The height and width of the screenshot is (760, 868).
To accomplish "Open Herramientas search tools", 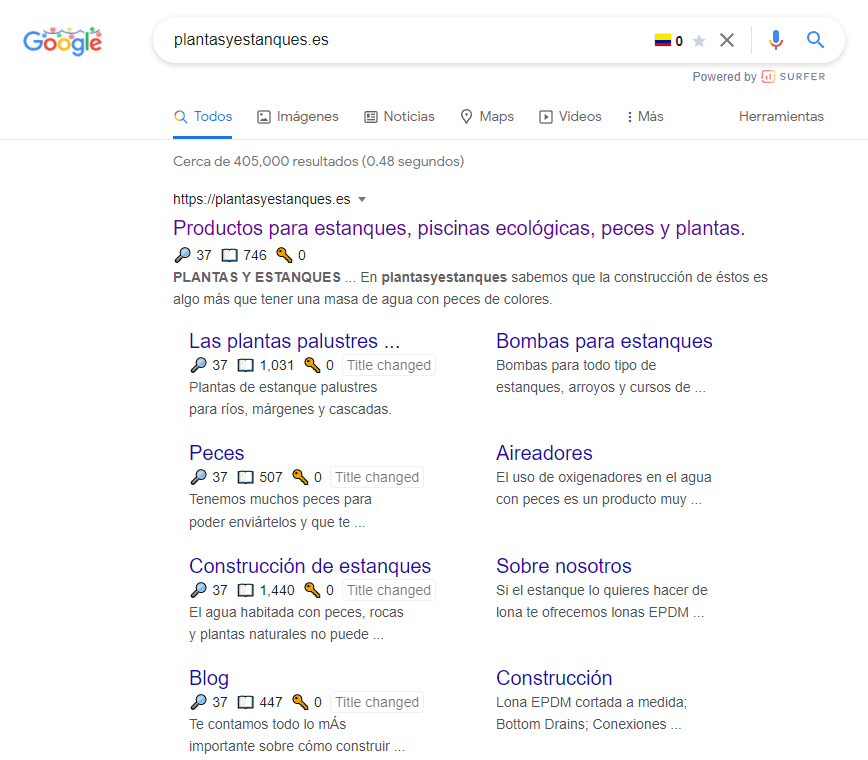I will pyautogui.click(x=781, y=117).
